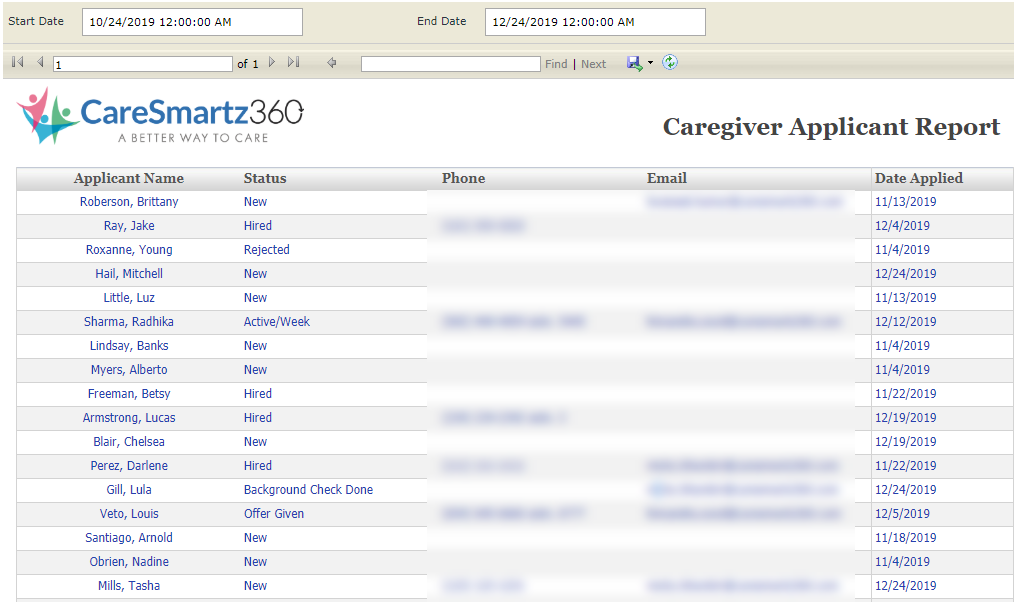Sort by Applicant Name column header
This screenshot has width=1014, height=602.
(129, 179)
